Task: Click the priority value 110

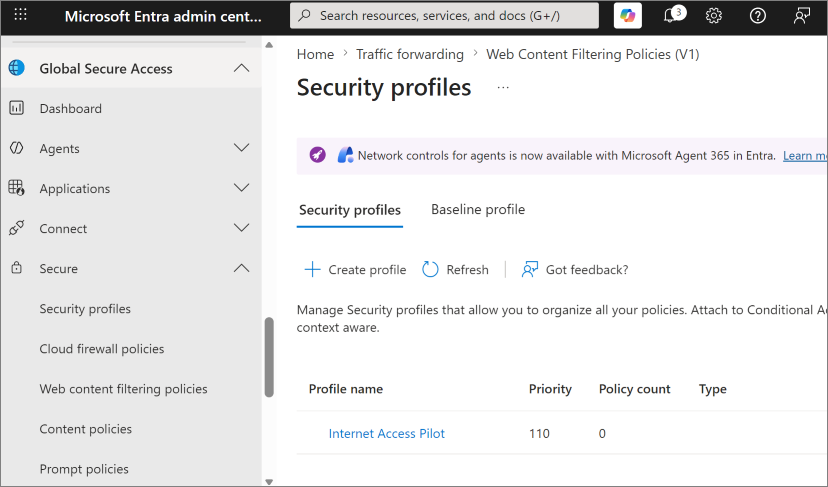Action: tap(539, 434)
